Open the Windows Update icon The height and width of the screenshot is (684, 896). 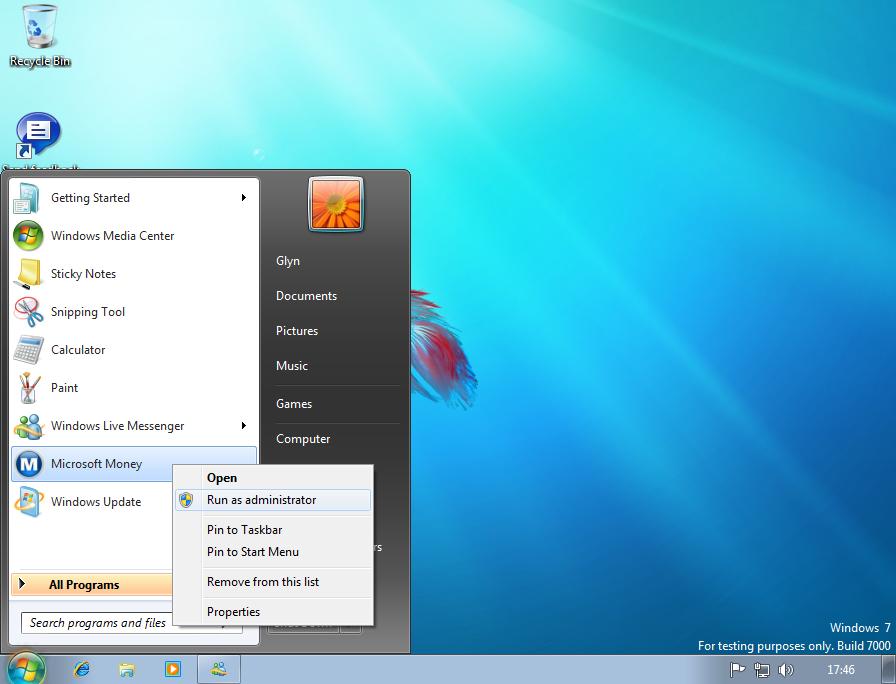(28, 502)
